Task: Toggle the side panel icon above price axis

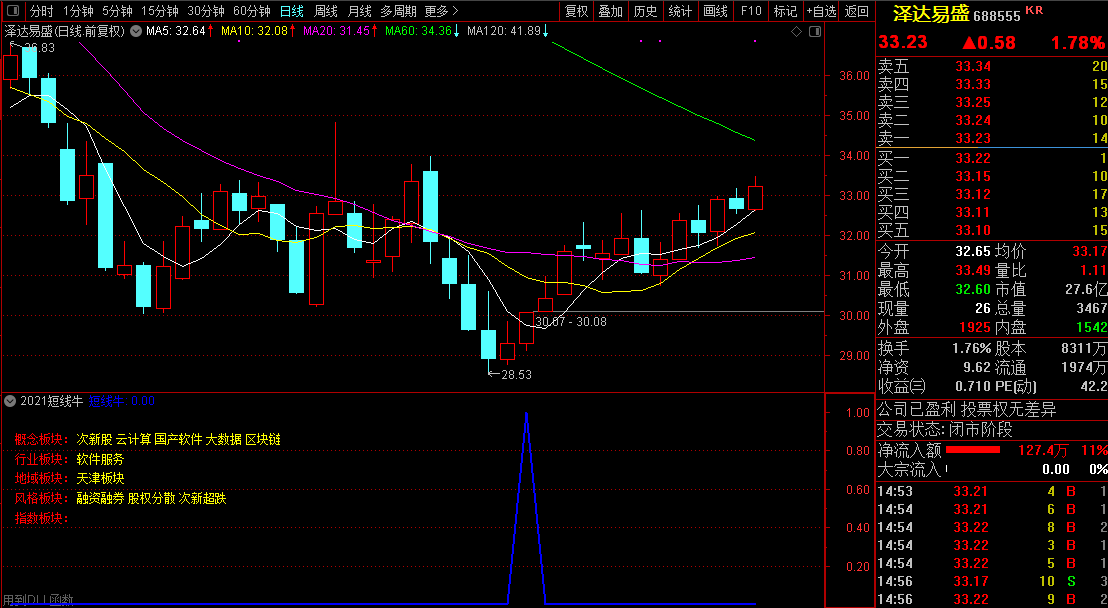Action: tap(815, 31)
